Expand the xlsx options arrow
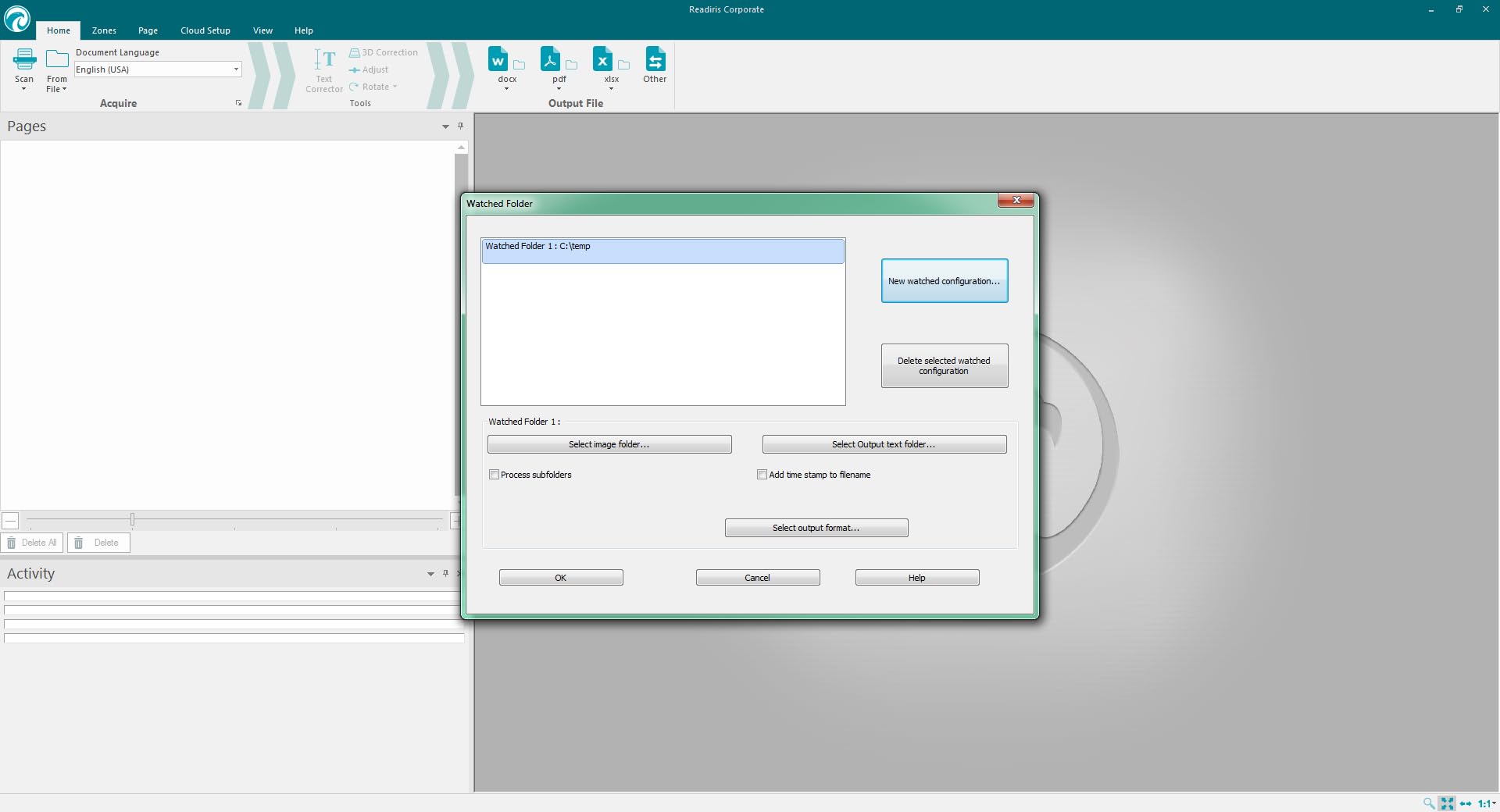Viewport: 1500px width, 812px height. [611, 89]
